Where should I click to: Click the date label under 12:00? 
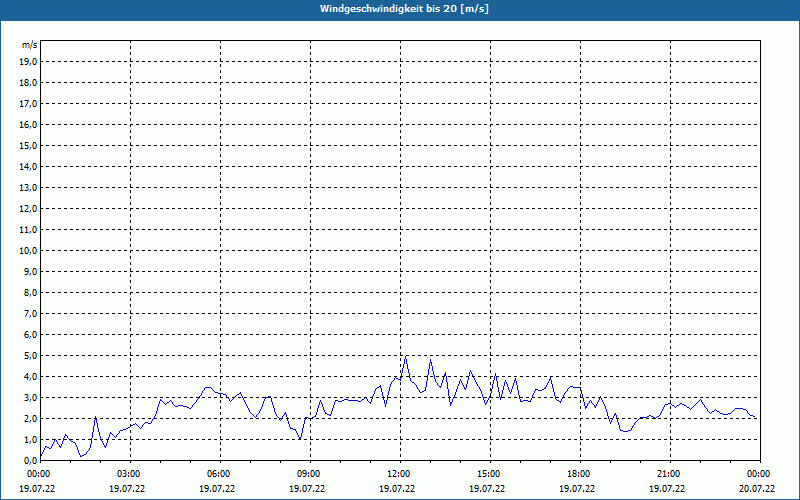[x=397, y=488]
